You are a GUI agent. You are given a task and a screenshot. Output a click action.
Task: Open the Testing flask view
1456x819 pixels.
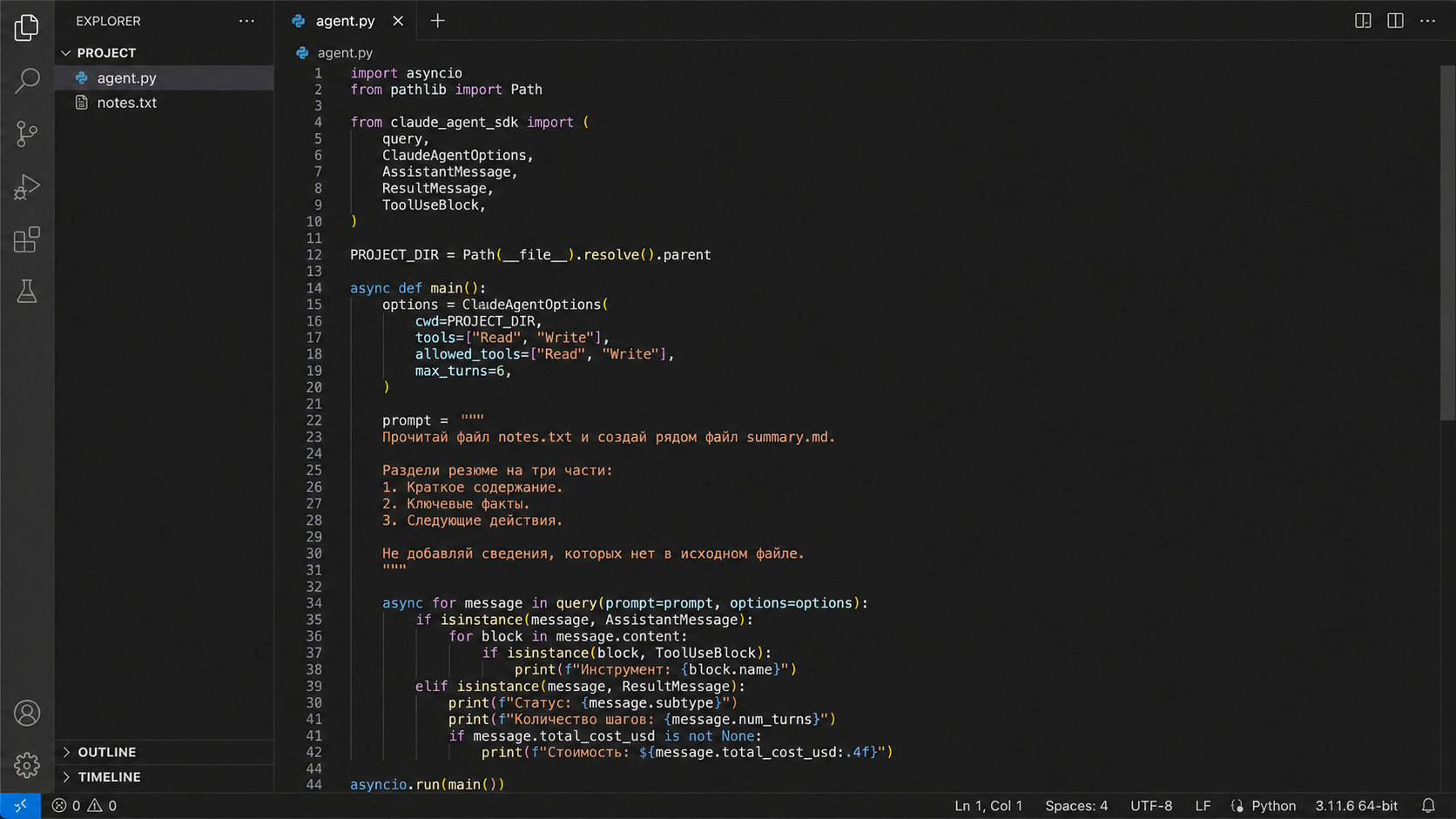pyautogui.click(x=27, y=292)
